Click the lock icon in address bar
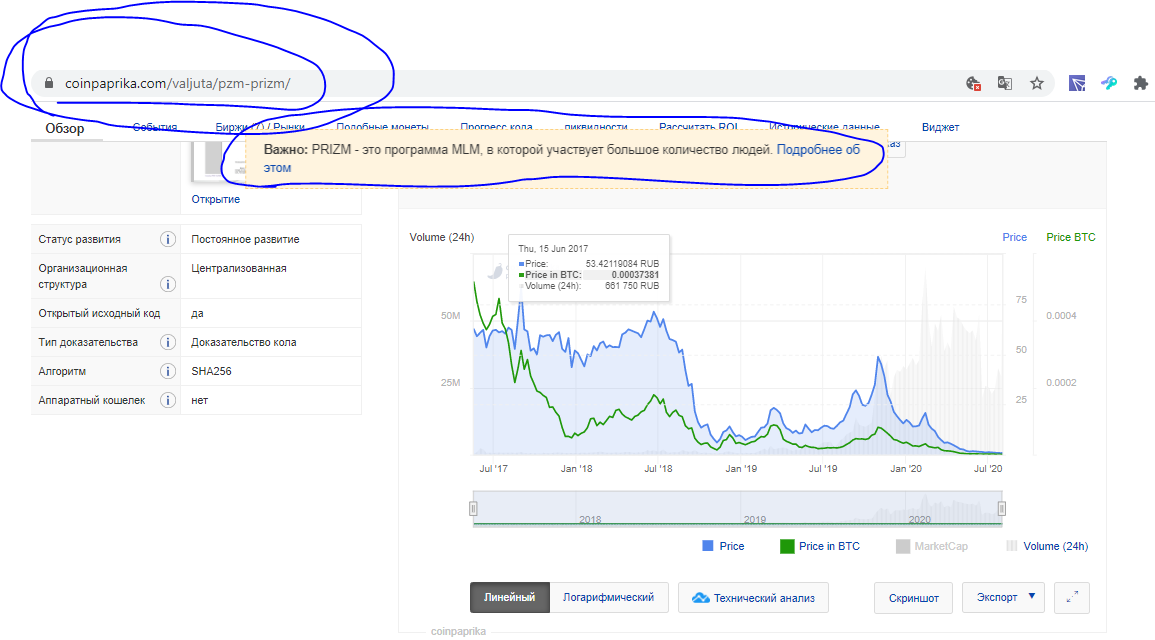This screenshot has width=1155, height=640. click(49, 83)
